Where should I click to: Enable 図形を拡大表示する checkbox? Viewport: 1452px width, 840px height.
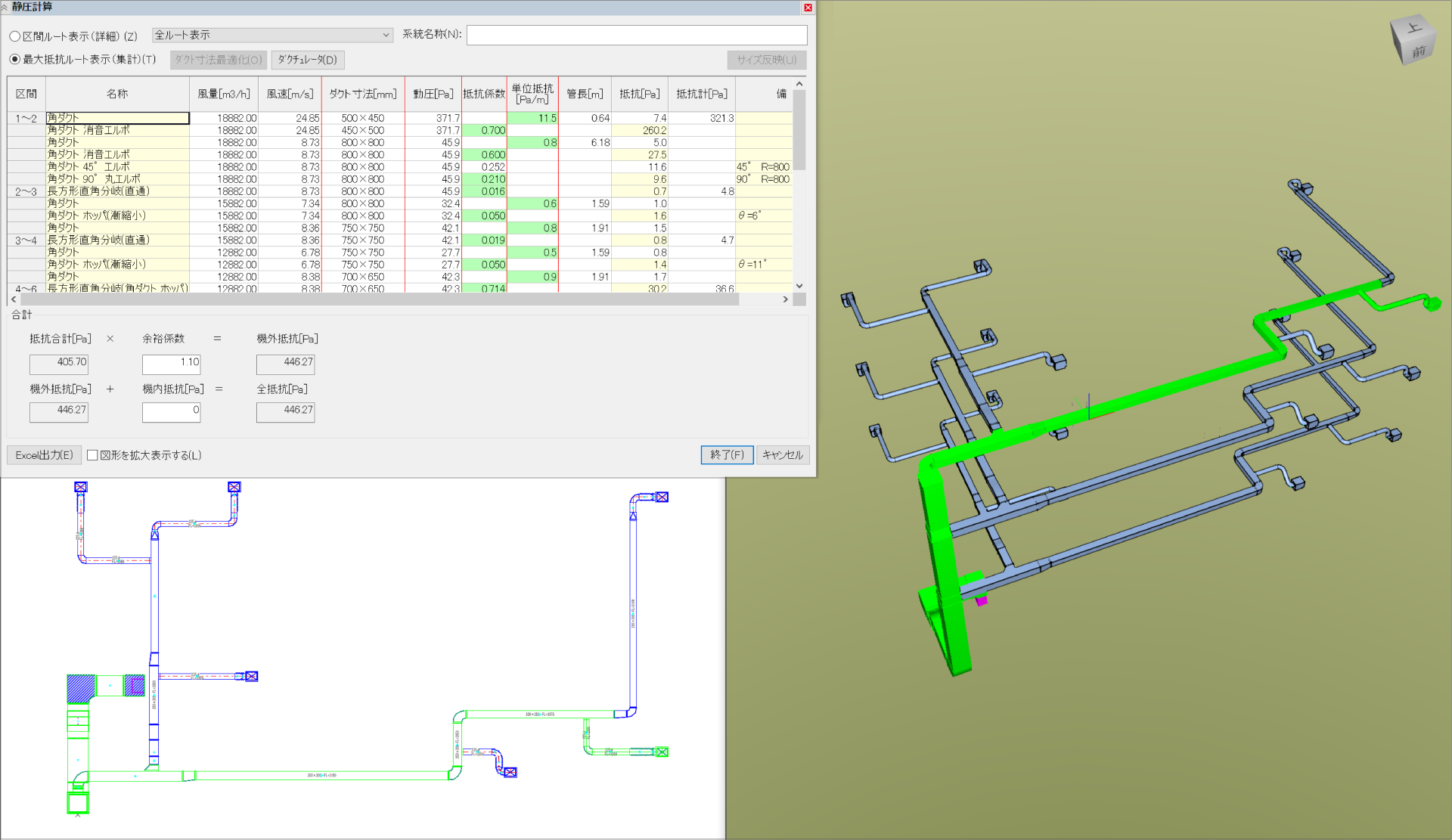tap(92, 455)
